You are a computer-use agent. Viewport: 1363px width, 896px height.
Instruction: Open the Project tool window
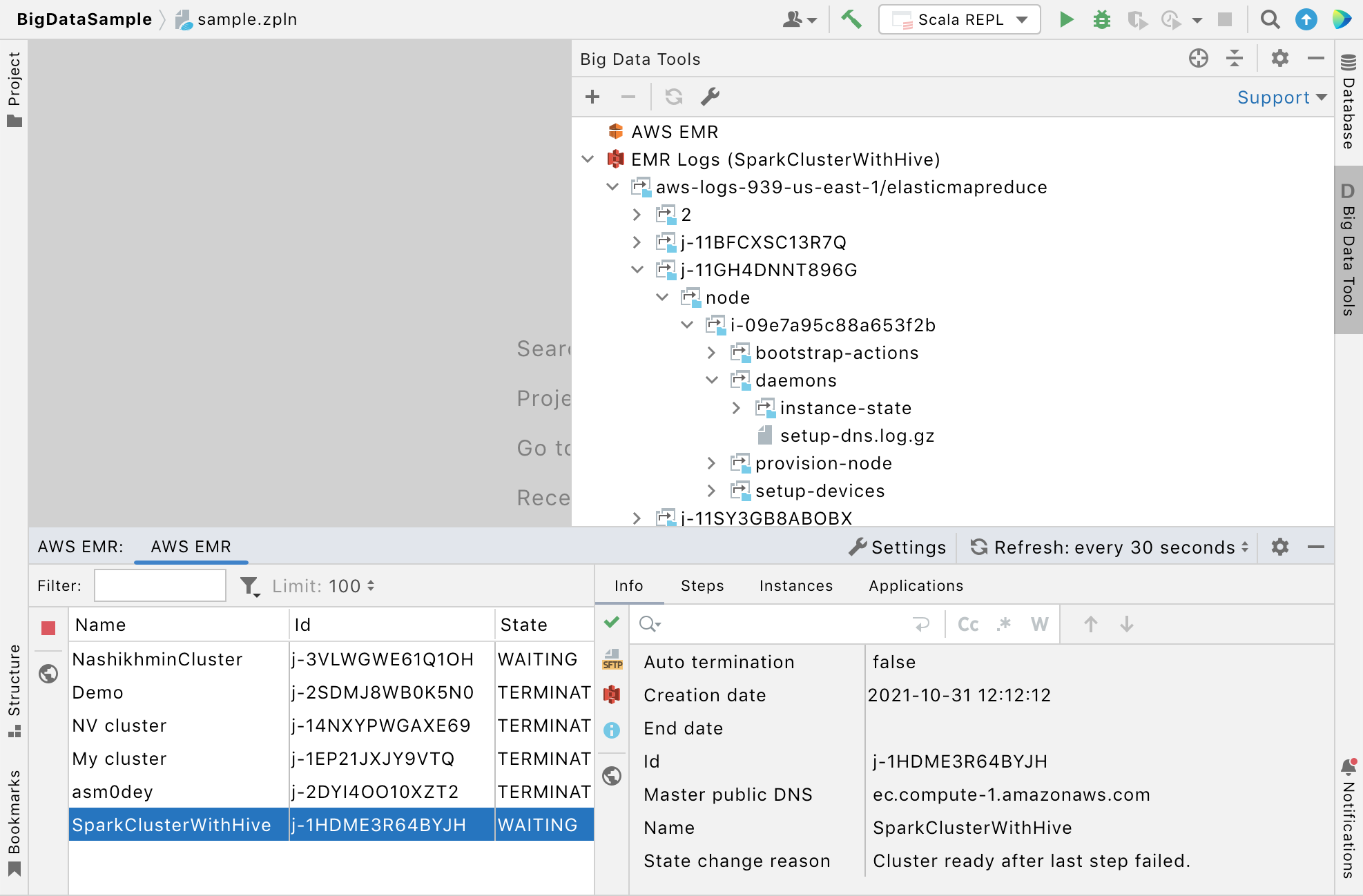[14, 88]
